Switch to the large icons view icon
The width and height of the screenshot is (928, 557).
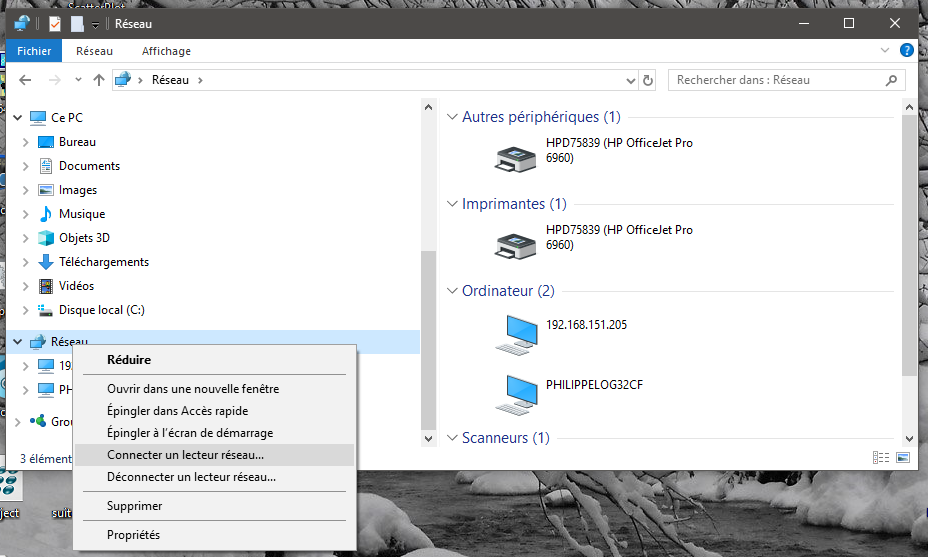point(903,458)
